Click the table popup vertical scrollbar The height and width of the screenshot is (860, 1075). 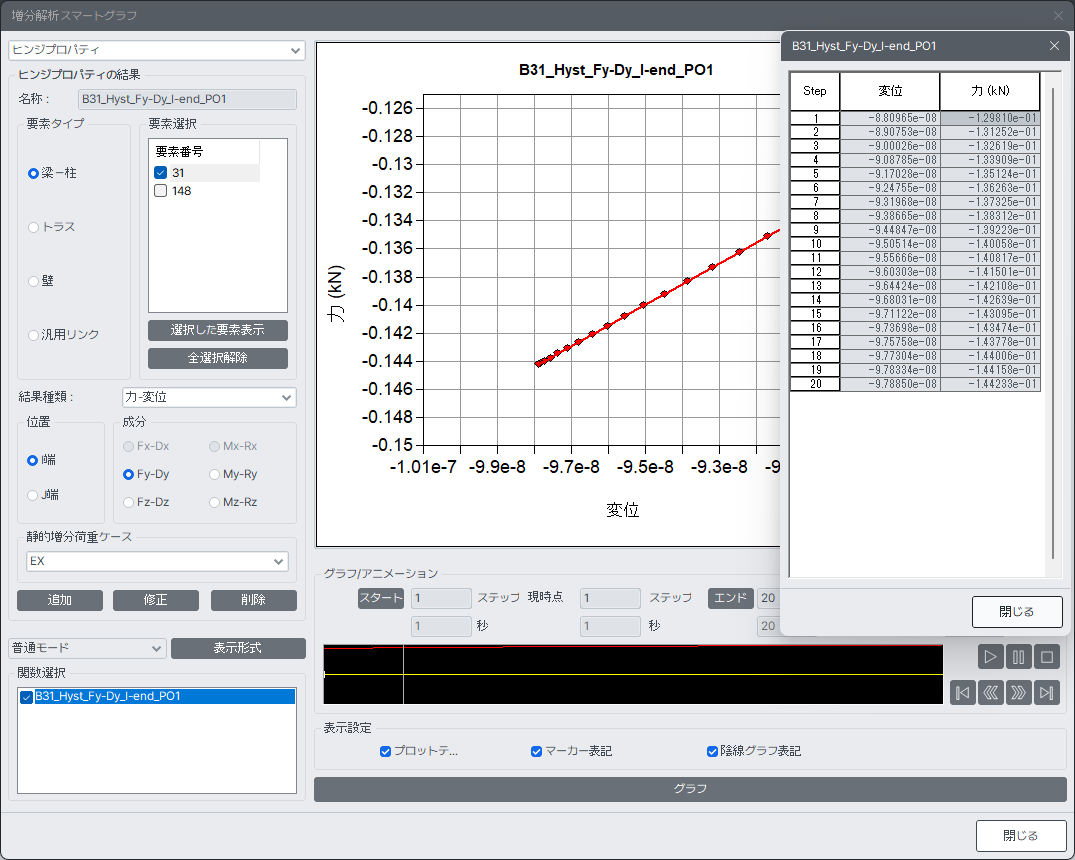(x=1052, y=324)
